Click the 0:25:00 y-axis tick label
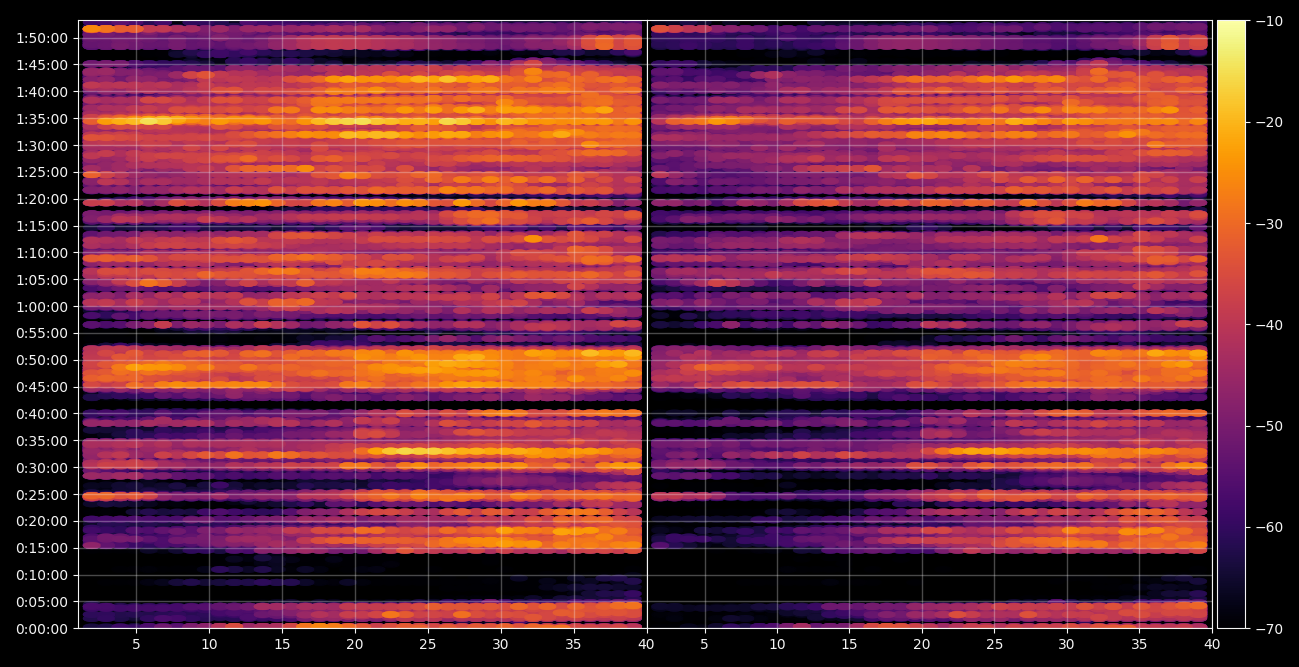1299x667 pixels. (42, 495)
